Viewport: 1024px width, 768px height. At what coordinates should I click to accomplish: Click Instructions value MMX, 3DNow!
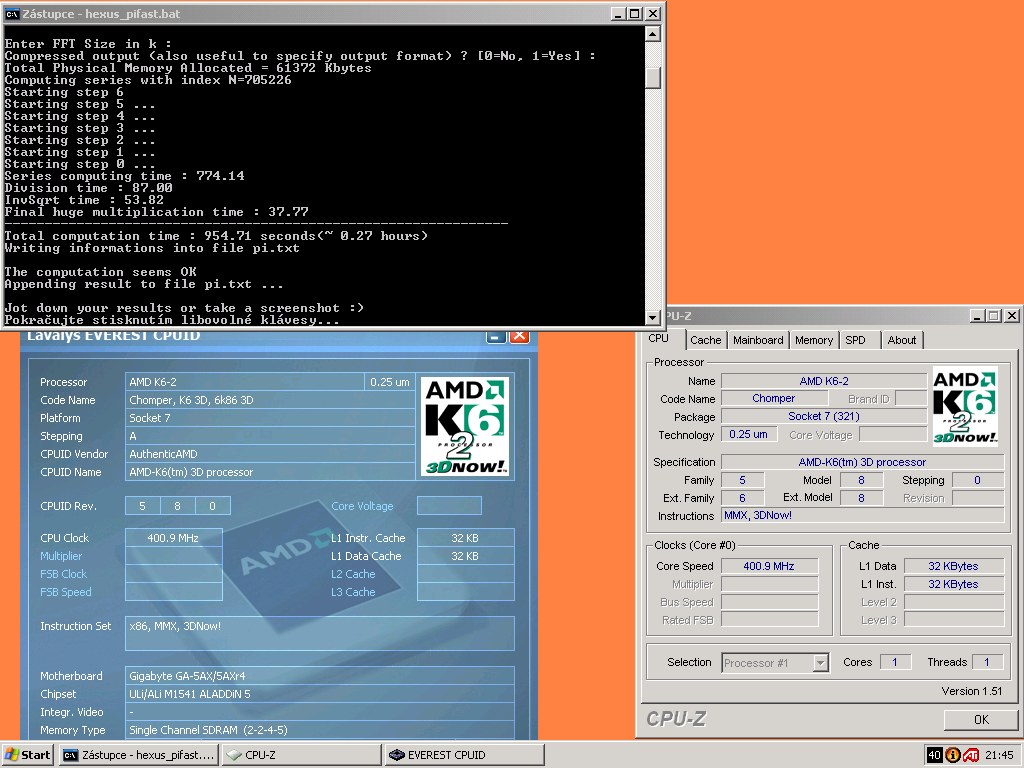[862, 515]
